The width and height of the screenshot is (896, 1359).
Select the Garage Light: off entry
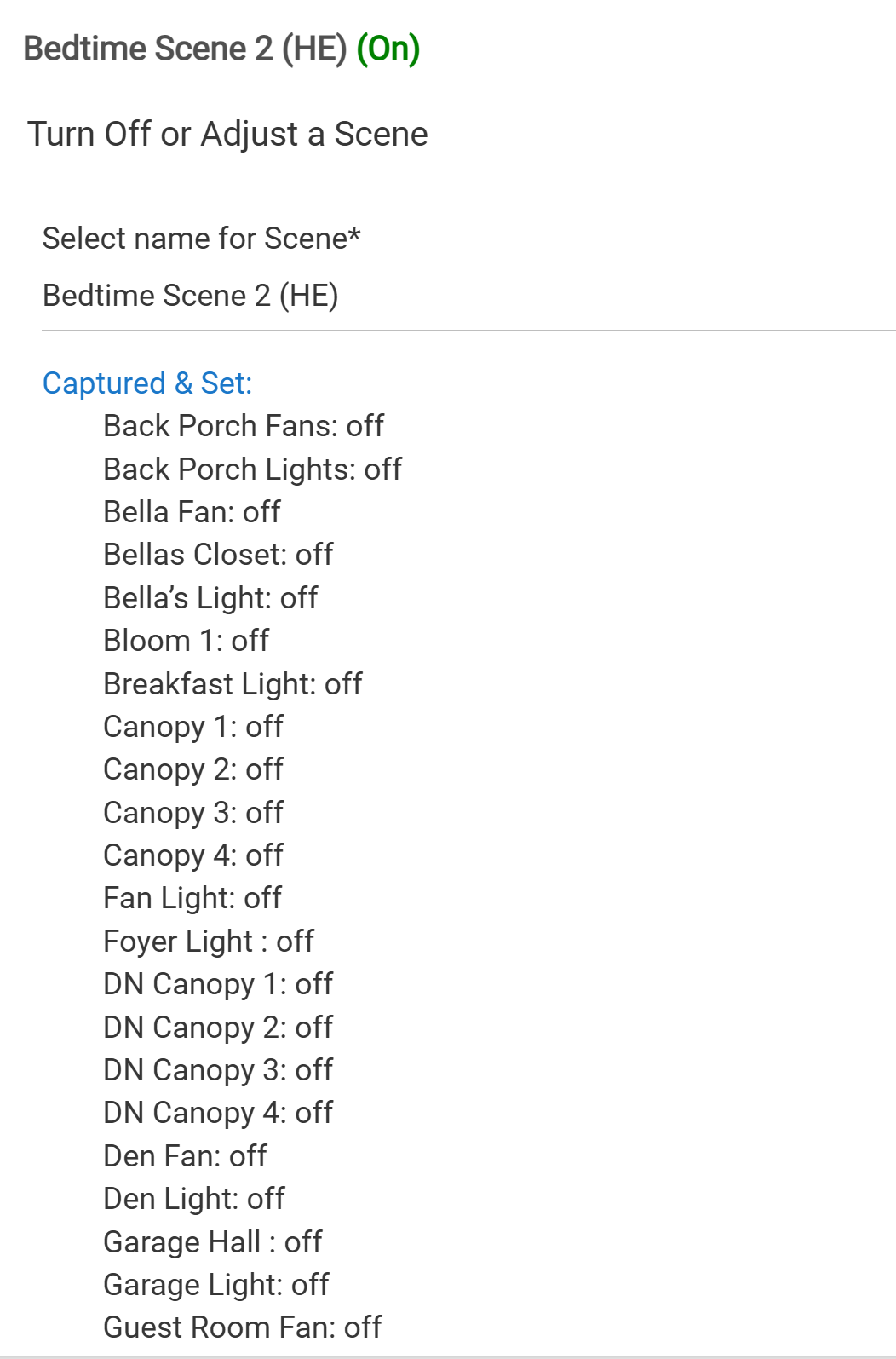point(216,1285)
